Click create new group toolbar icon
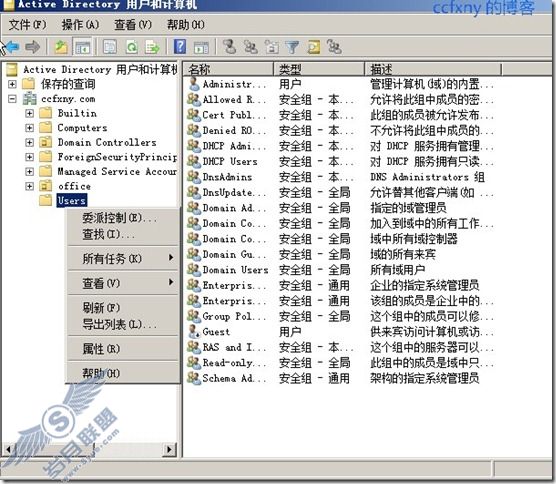Viewport: 556px width, 484px height. pyautogui.click(x=251, y=47)
